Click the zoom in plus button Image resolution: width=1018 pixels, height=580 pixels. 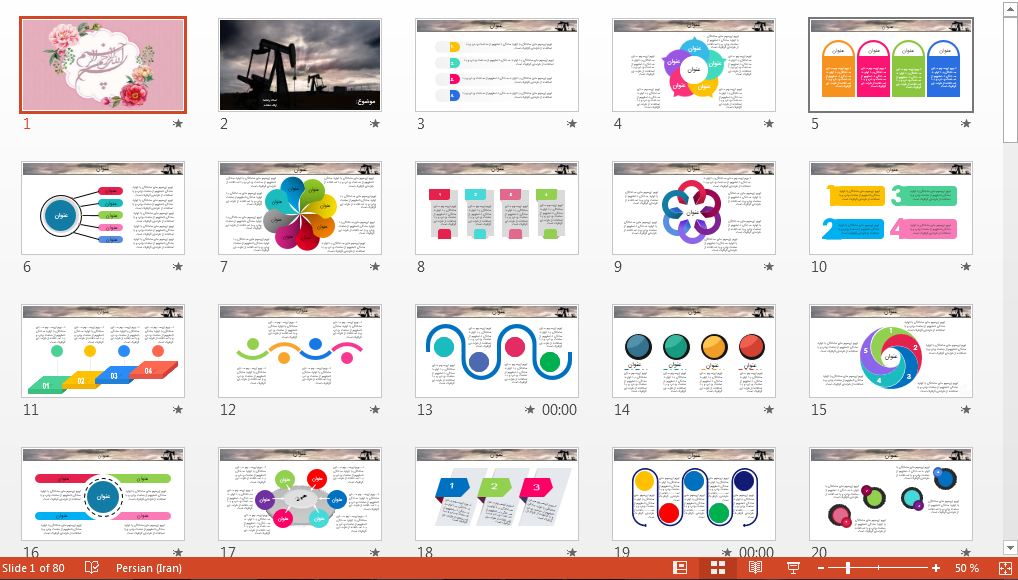coord(936,568)
